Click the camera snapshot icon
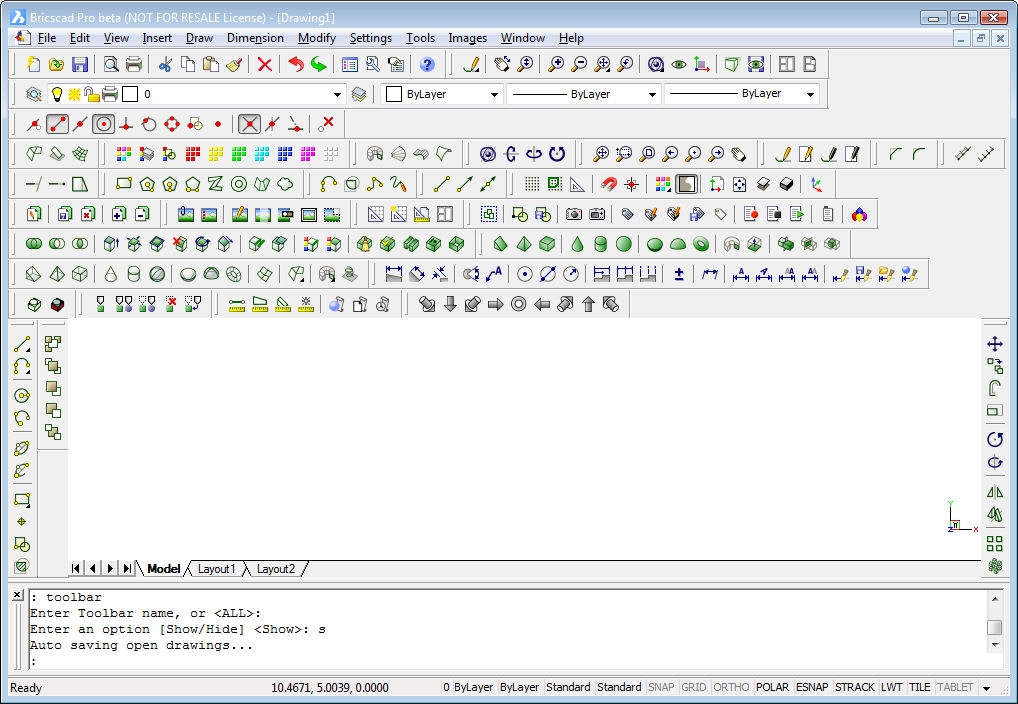Image resolution: width=1018 pixels, height=704 pixels. click(x=573, y=214)
